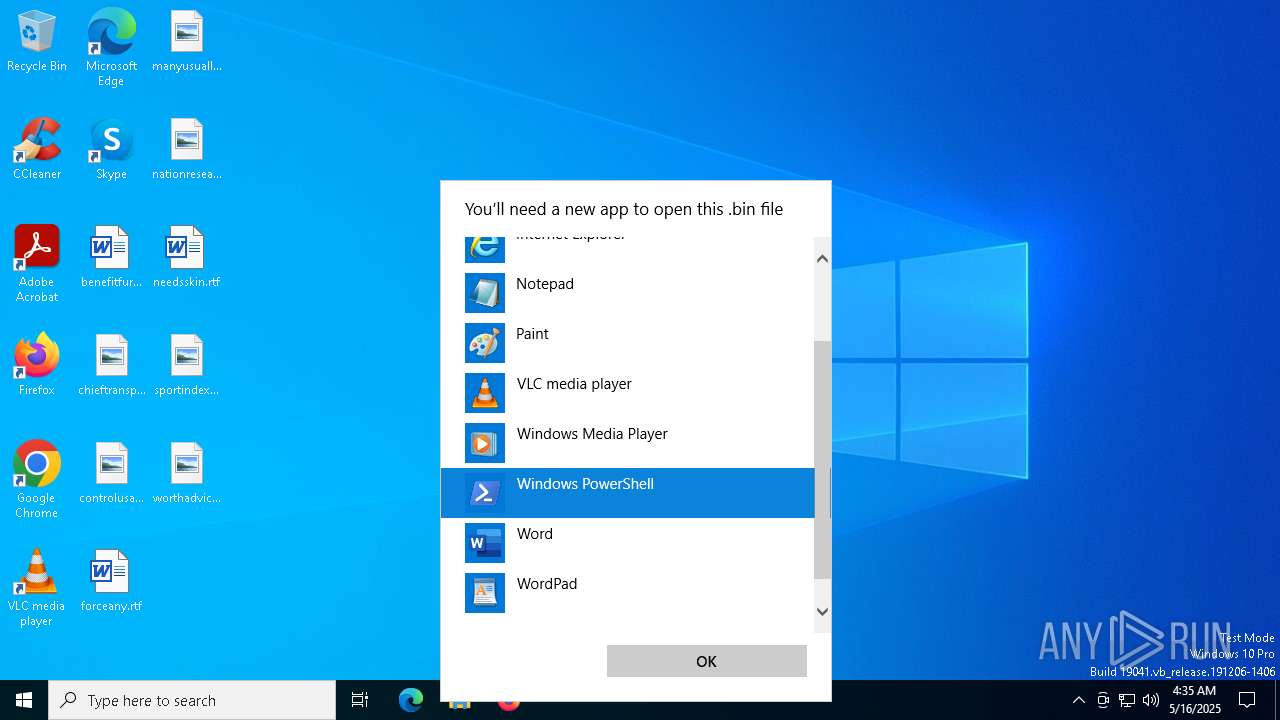Select the manyusuall... desktop image file

tap(187, 42)
